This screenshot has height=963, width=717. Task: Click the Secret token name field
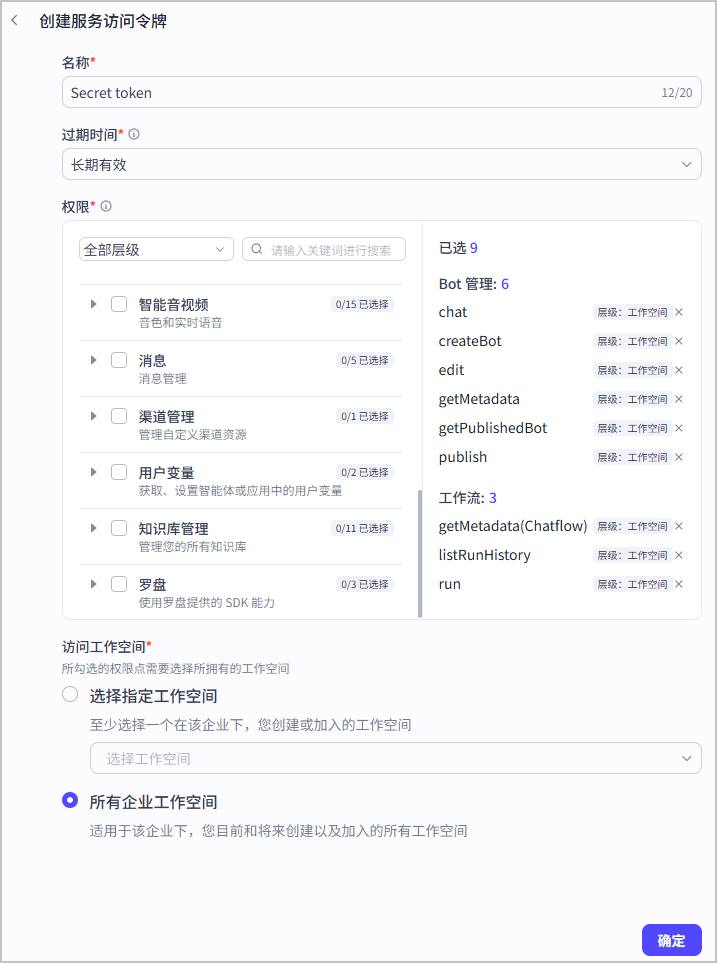[x=382, y=93]
